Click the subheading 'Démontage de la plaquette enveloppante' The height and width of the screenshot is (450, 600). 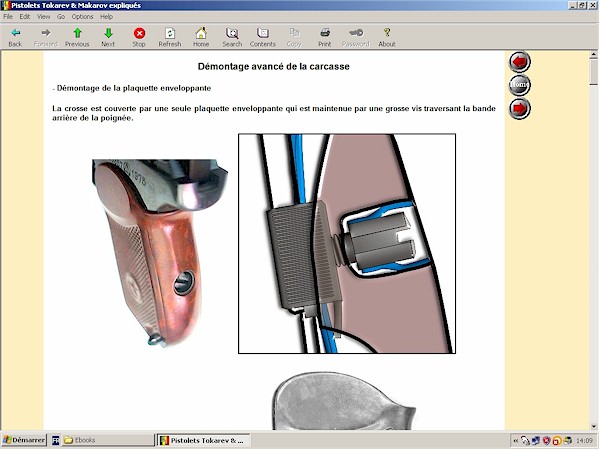click(x=134, y=88)
